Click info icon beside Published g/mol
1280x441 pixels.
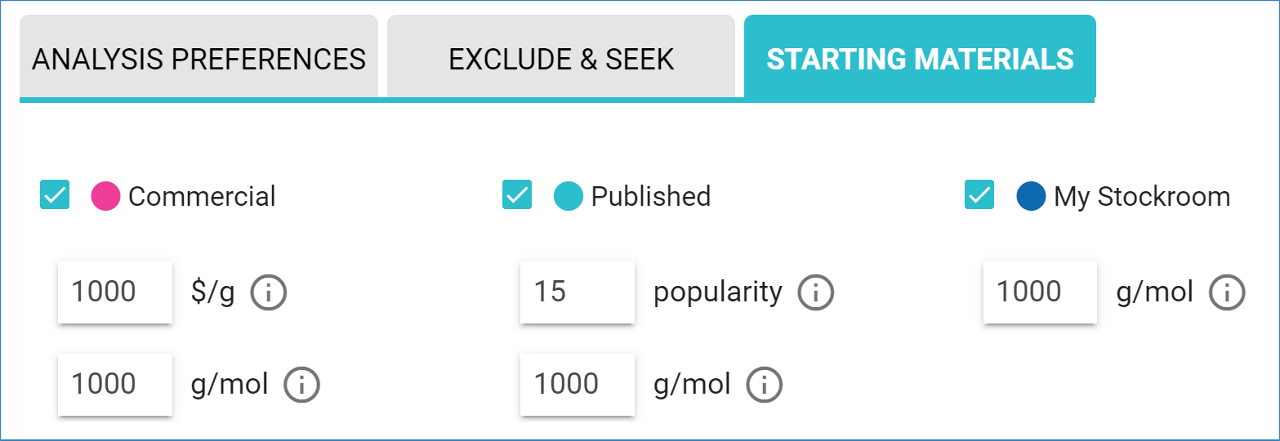(x=764, y=384)
